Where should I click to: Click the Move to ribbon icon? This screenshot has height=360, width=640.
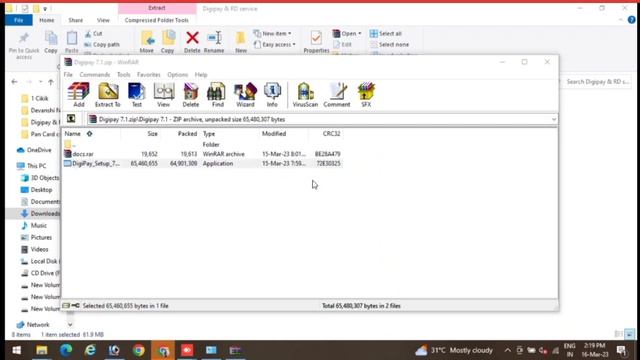click(147, 42)
